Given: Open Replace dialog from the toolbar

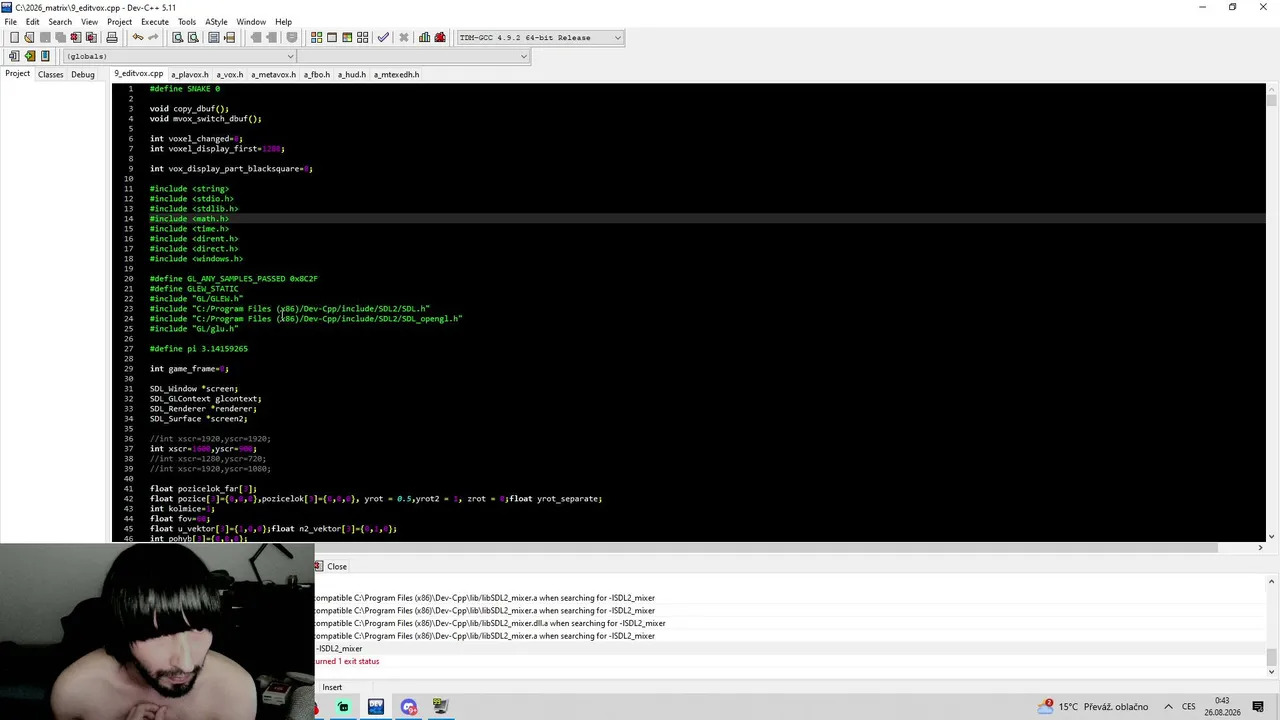Looking at the screenshot, I should click(193, 38).
